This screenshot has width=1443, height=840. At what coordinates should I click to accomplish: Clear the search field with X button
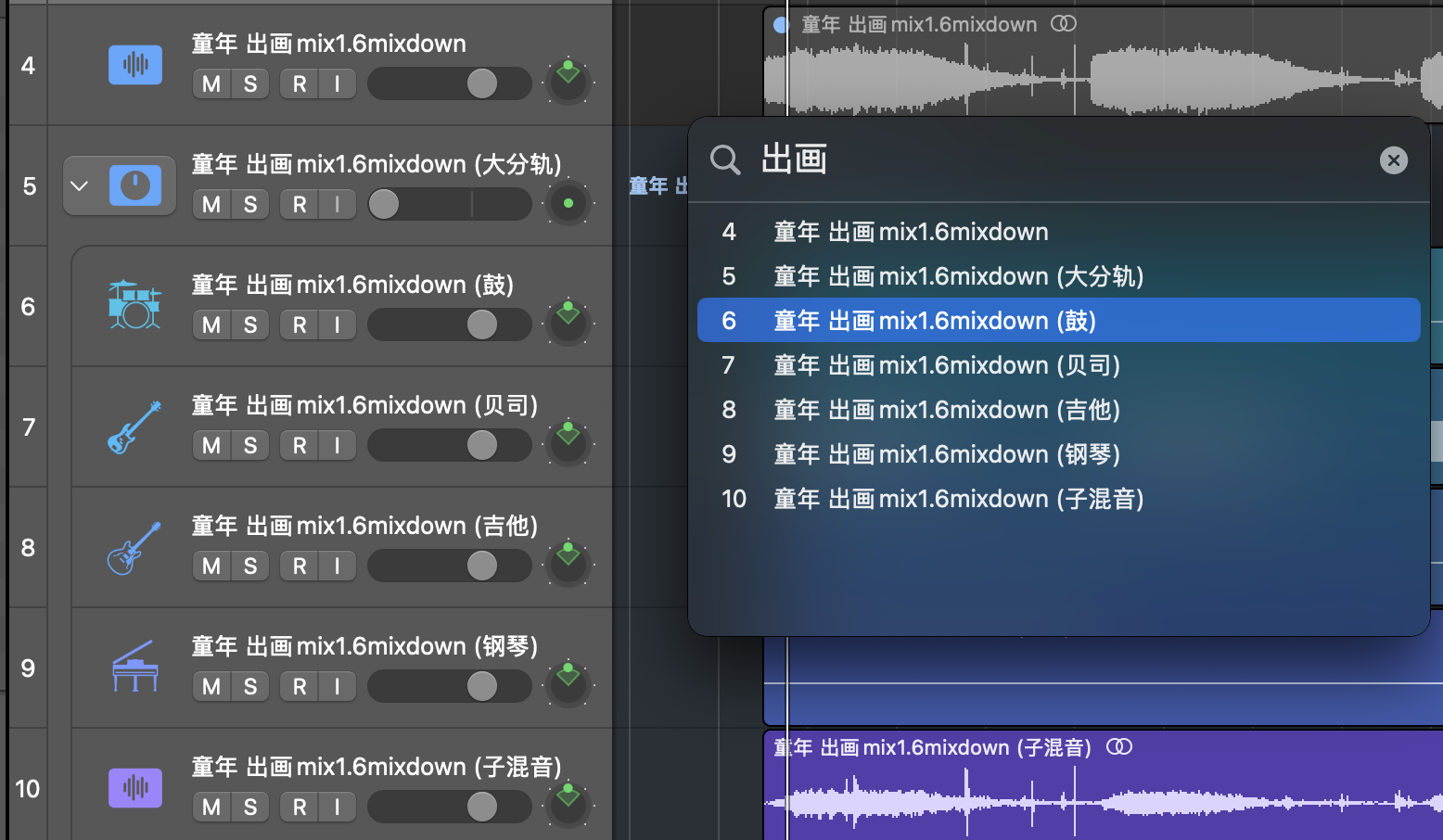pos(1393,160)
